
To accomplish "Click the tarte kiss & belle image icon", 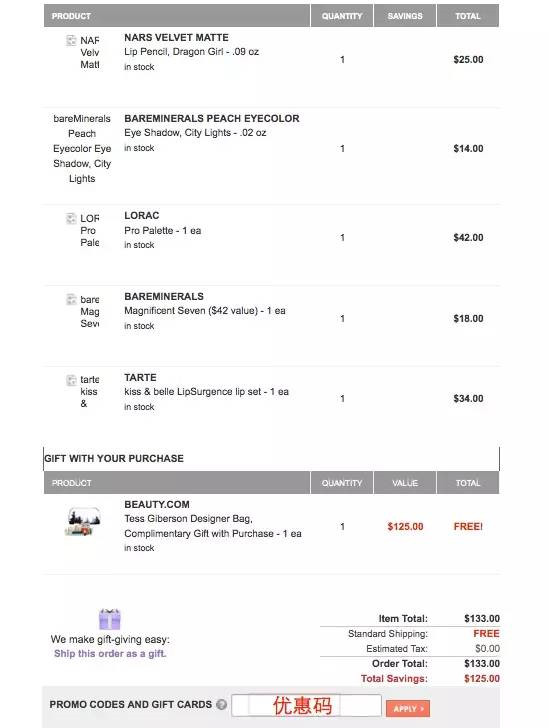I will tap(71, 380).
